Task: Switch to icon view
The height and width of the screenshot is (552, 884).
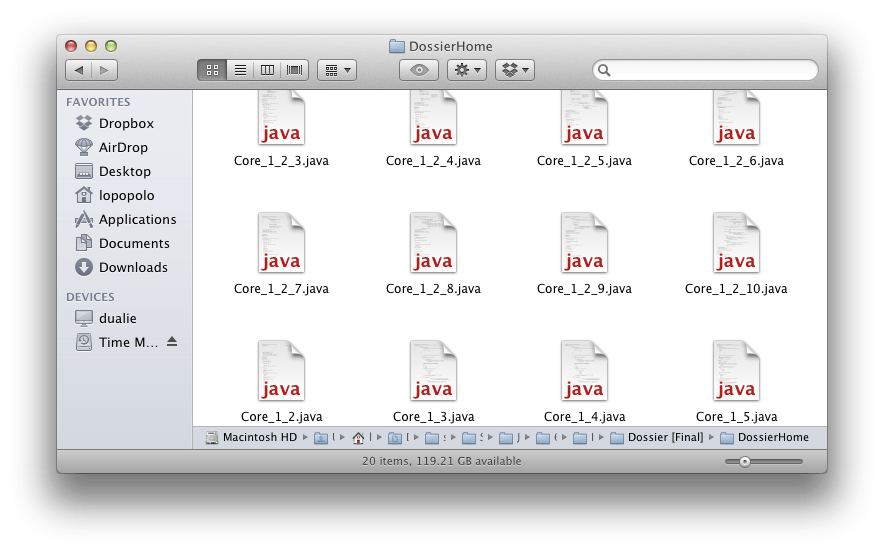Action: tap(212, 70)
